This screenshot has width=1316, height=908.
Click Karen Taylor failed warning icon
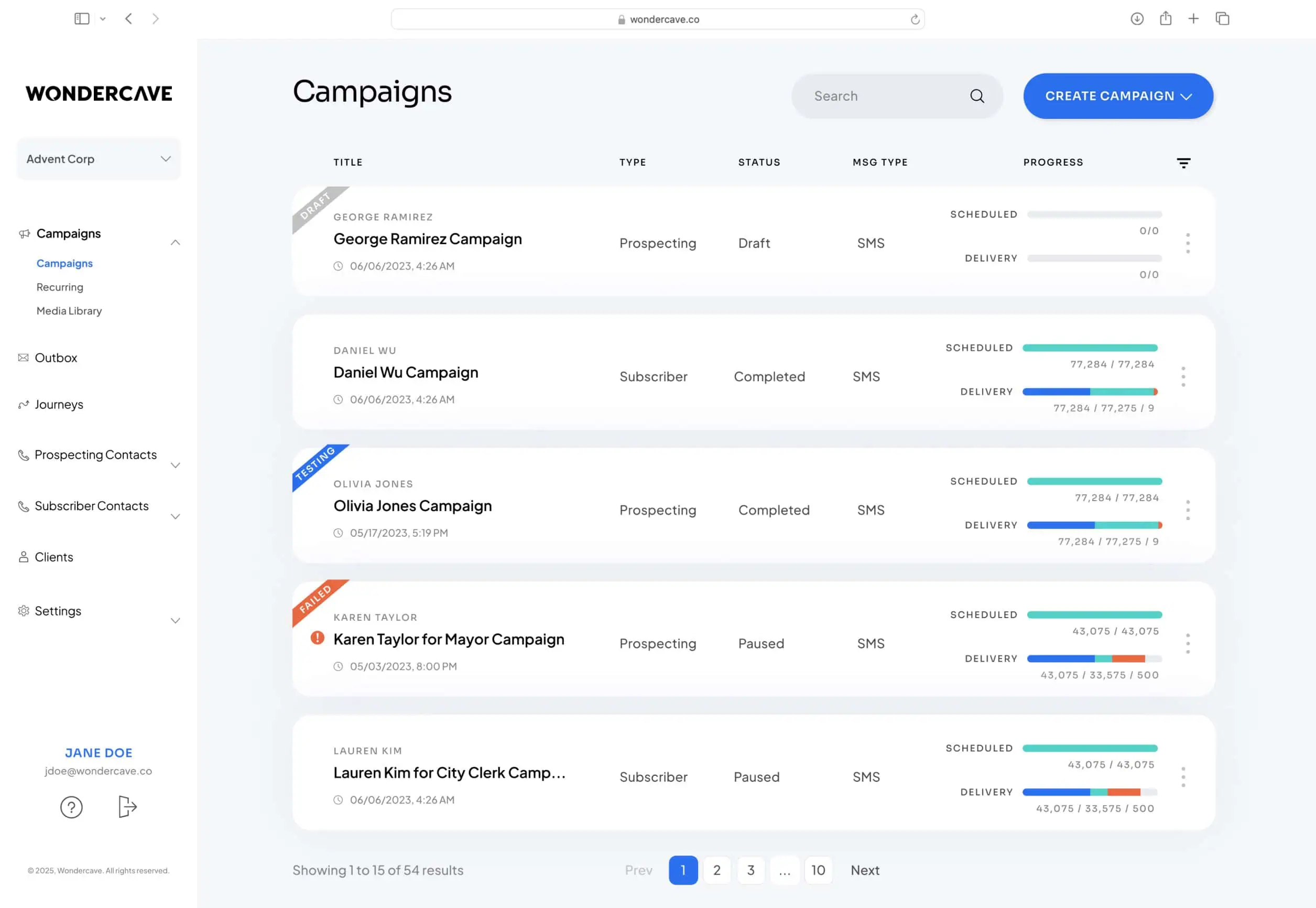tap(318, 638)
